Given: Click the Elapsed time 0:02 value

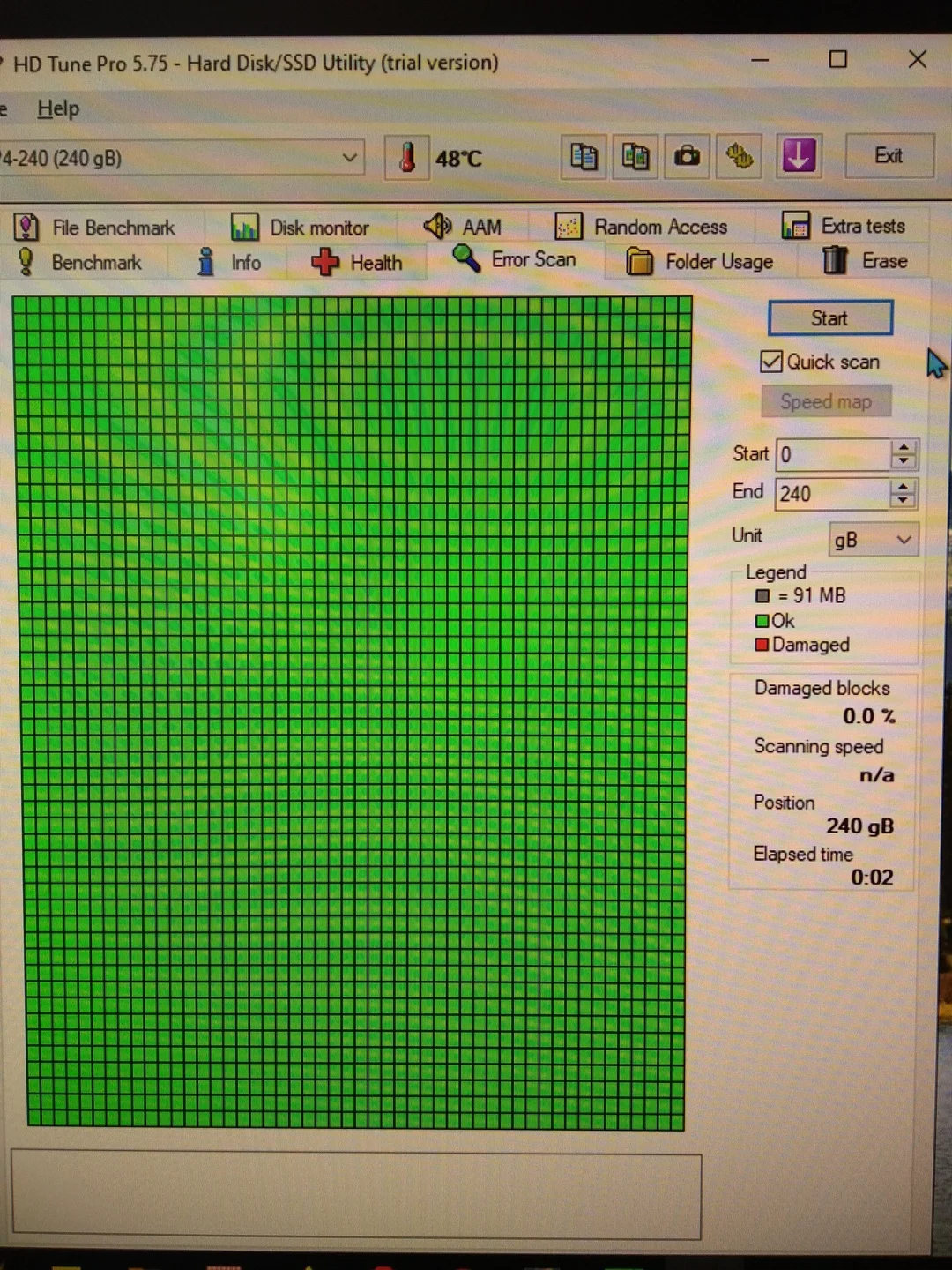Looking at the screenshot, I should coord(872,878).
